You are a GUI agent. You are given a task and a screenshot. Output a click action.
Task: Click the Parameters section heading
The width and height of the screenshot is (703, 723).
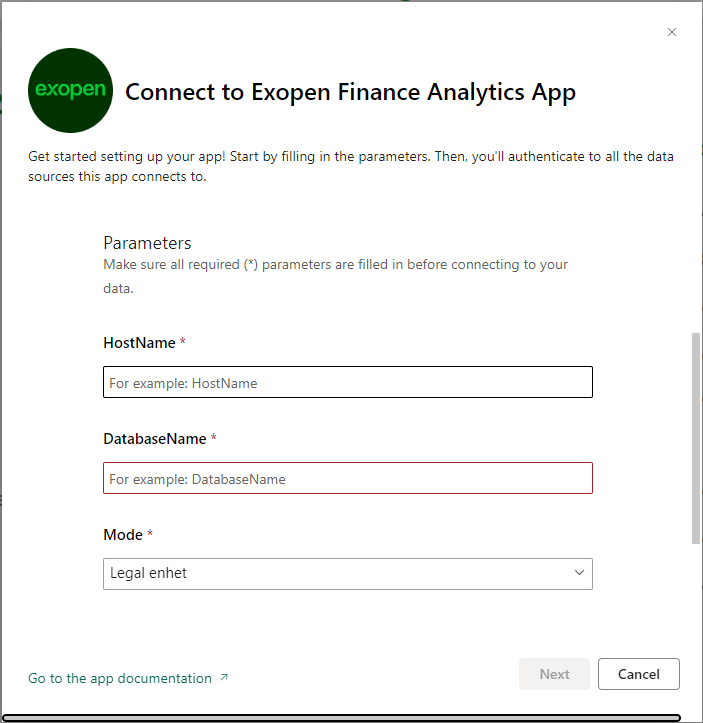point(147,243)
